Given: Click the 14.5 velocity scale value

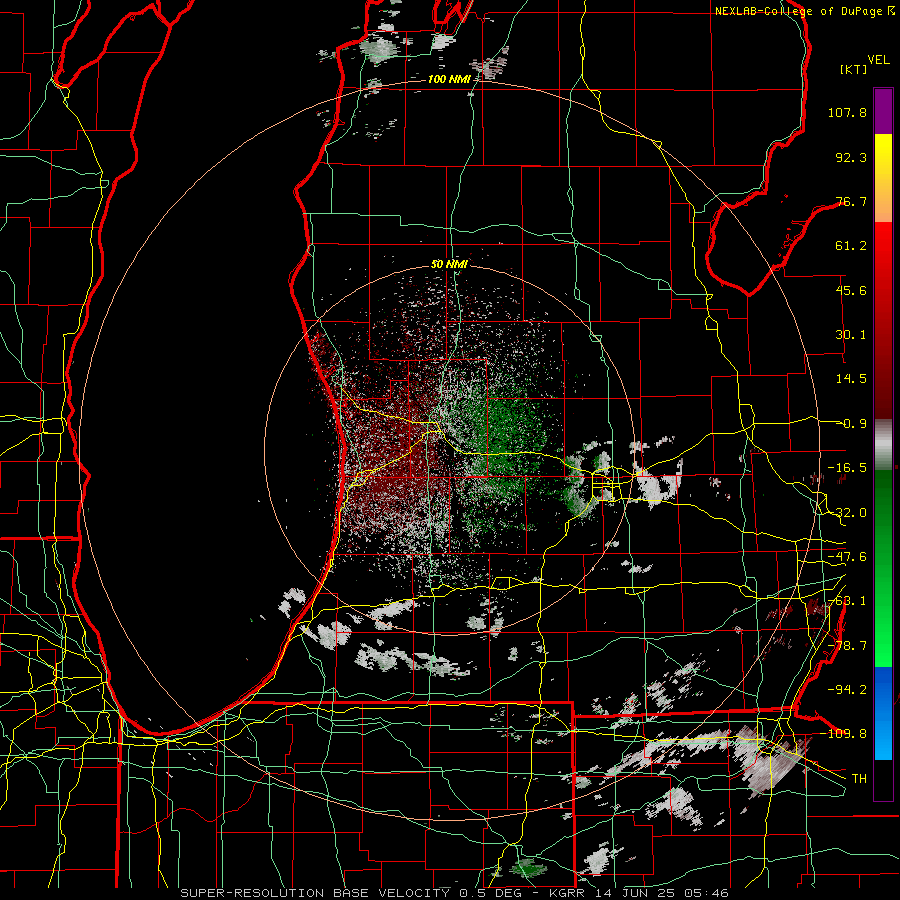Looking at the screenshot, I should coord(851,379).
